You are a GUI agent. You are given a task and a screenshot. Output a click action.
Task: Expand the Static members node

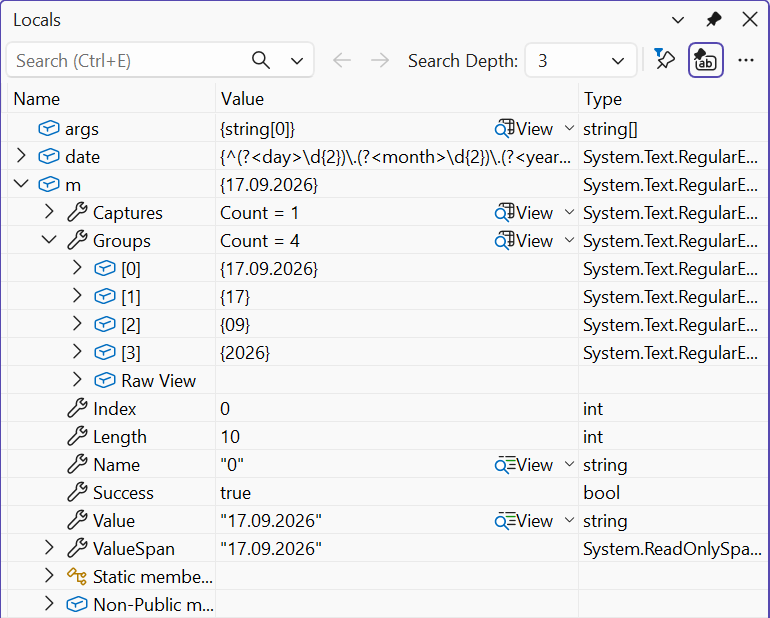click(49, 576)
